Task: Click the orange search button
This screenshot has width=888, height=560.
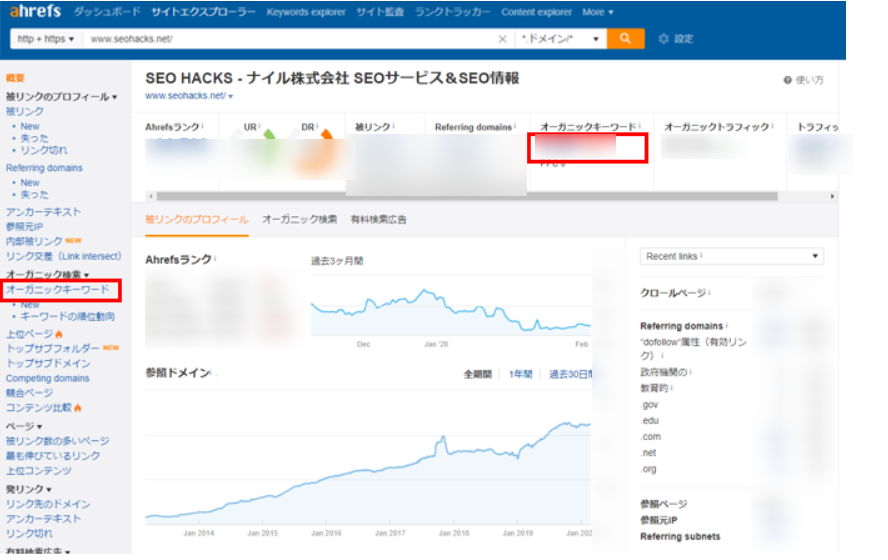Action: click(625, 39)
